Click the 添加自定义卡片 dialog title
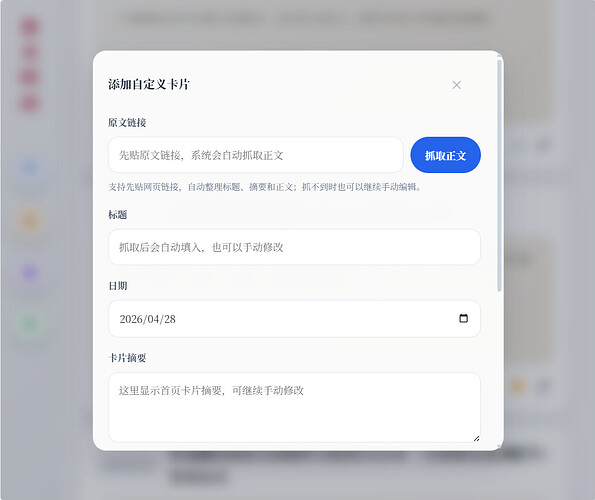 tap(149, 84)
